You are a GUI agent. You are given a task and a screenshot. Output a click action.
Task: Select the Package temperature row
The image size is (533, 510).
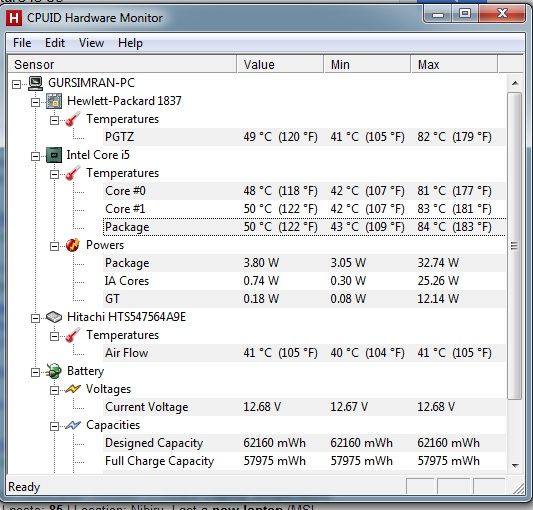point(304,227)
